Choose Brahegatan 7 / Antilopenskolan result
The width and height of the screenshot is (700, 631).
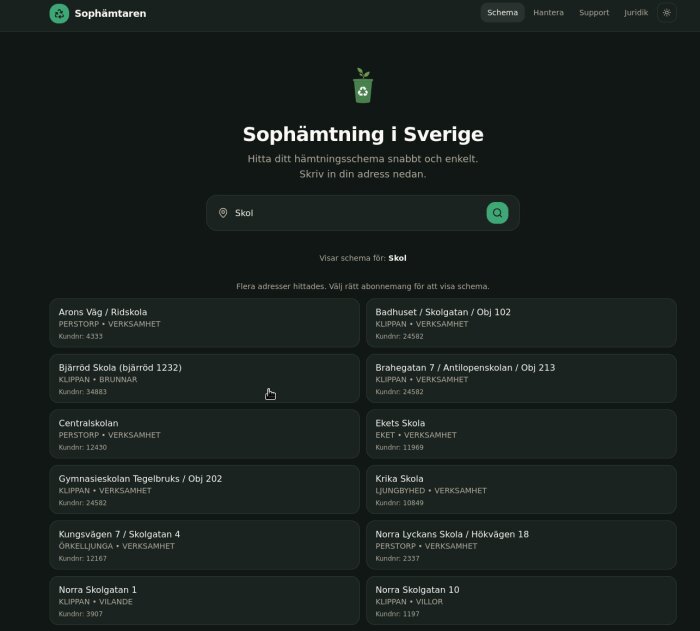pyautogui.click(x=521, y=378)
